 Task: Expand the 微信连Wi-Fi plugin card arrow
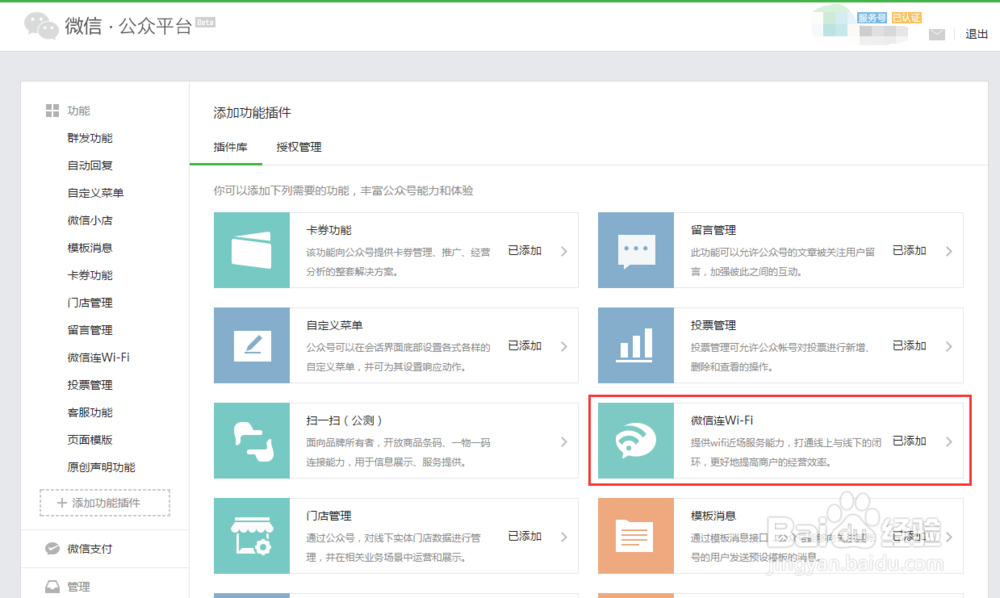coord(949,441)
